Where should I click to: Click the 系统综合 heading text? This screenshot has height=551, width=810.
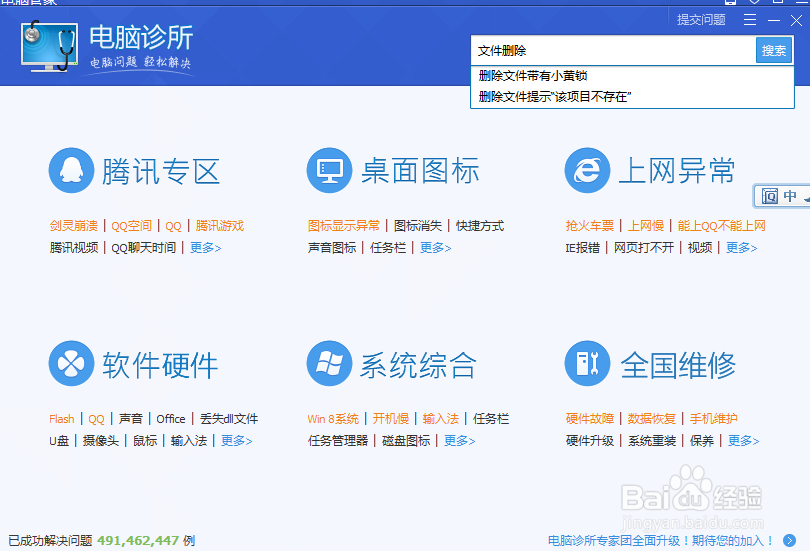coord(417,365)
